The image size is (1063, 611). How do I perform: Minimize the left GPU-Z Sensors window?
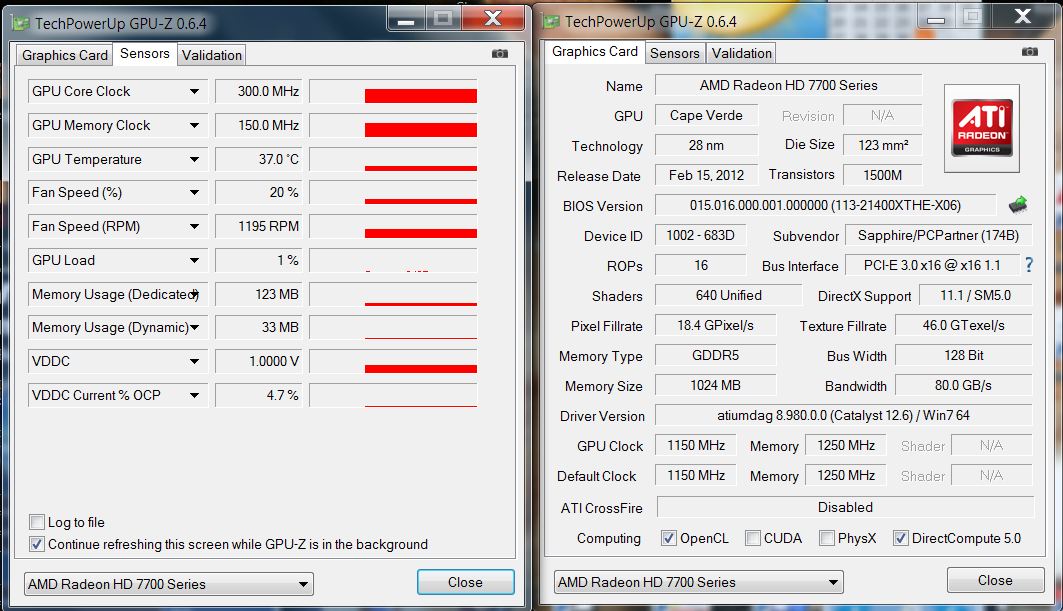click(406, 19)
